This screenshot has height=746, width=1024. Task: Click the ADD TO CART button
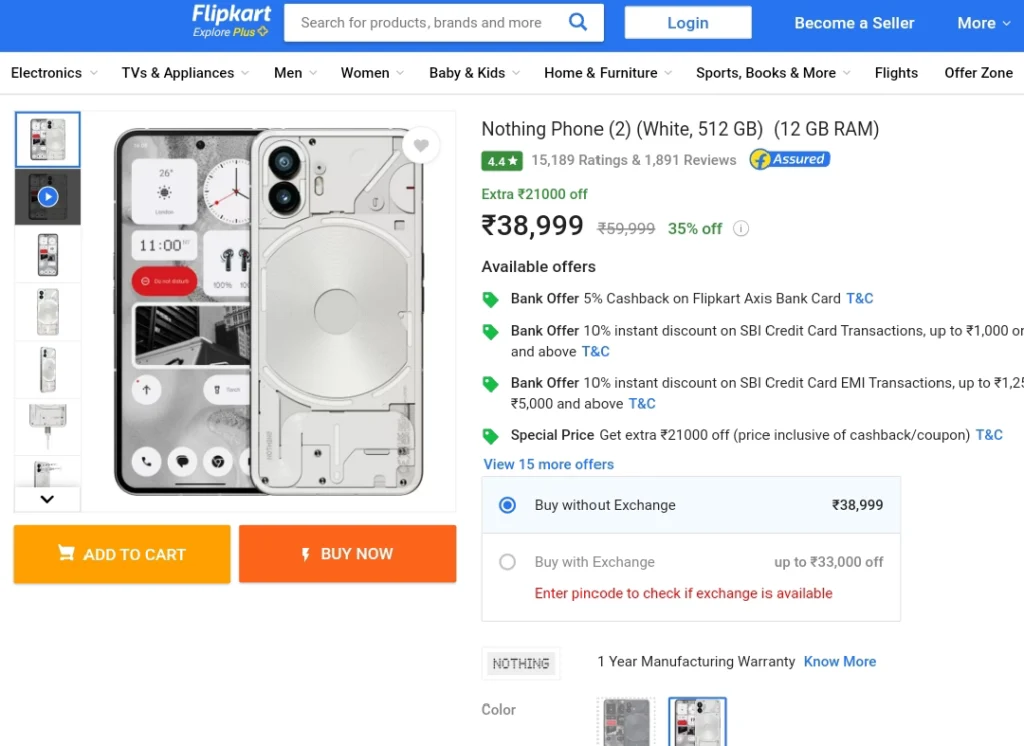(122, 554)
